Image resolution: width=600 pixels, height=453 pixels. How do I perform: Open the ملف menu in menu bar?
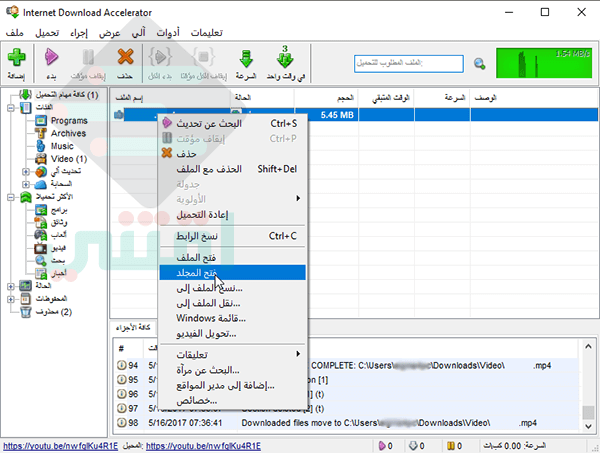pyautogui.click(x=15, y=33)
